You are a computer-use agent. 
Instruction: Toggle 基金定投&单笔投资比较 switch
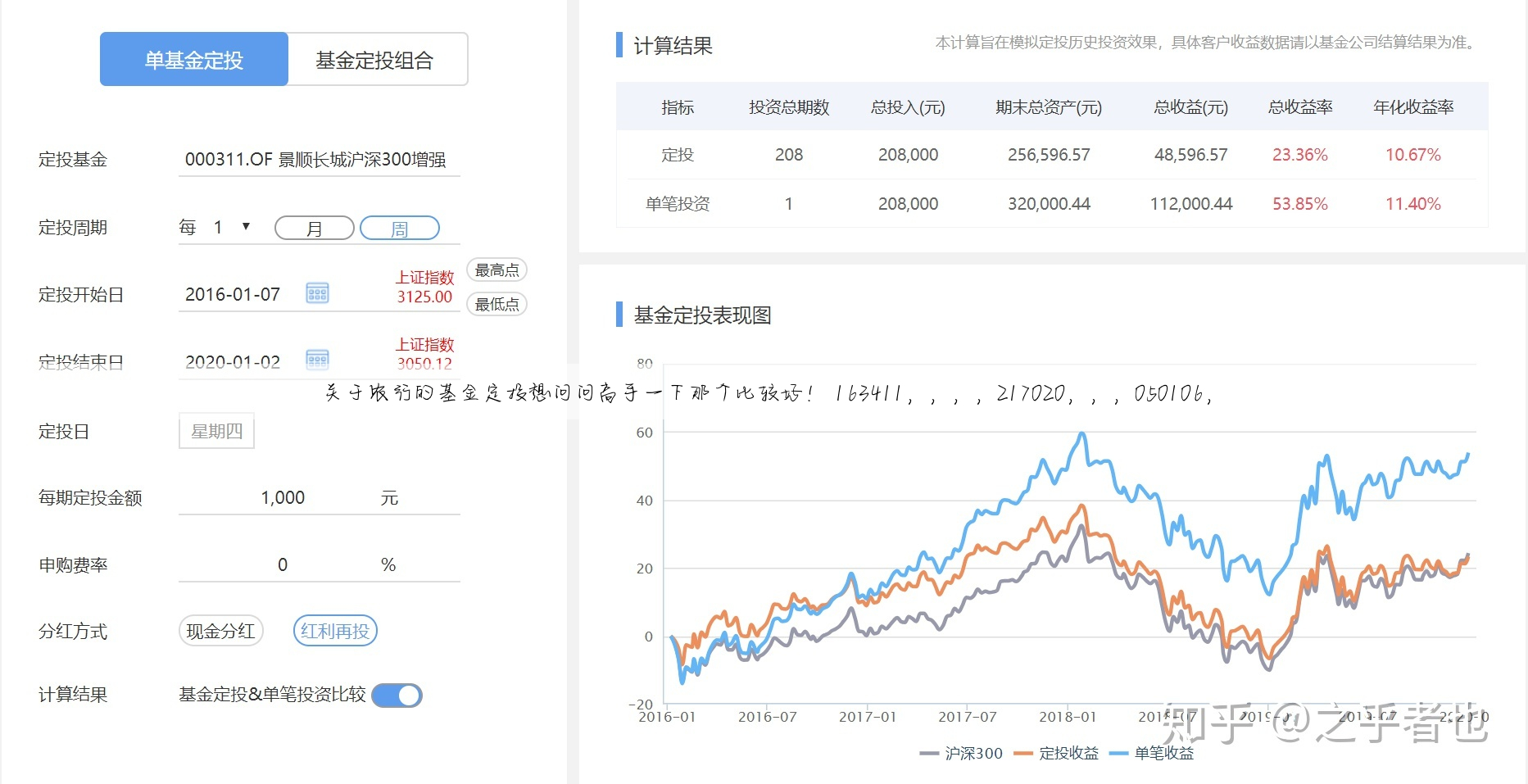pos(397,696)
